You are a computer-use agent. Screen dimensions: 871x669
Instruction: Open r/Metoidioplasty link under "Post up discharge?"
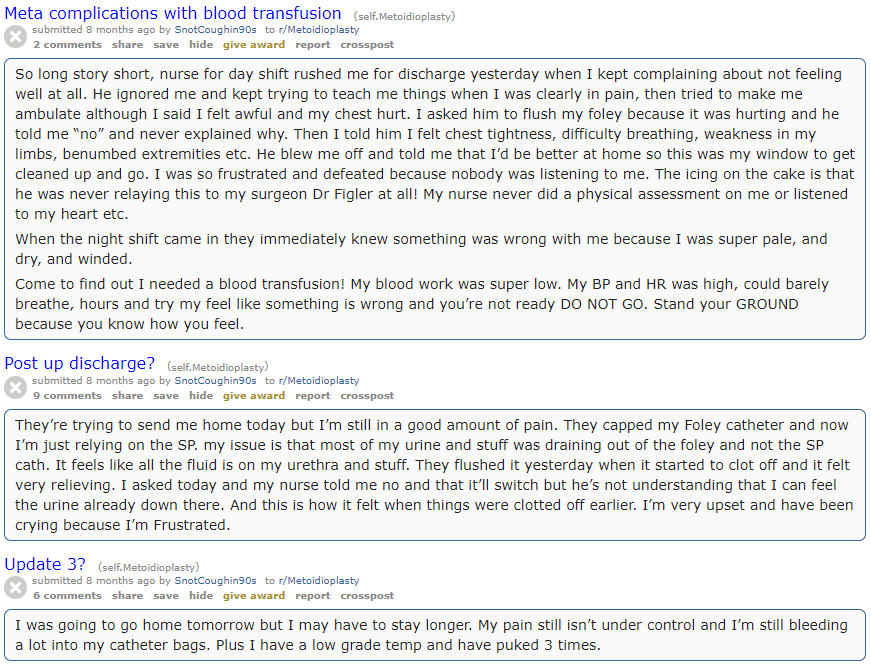click(318, 381)
